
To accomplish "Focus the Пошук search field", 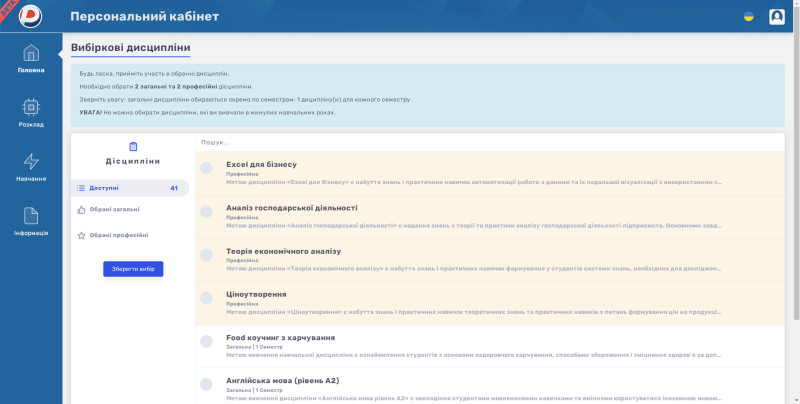I will (490, 142).
